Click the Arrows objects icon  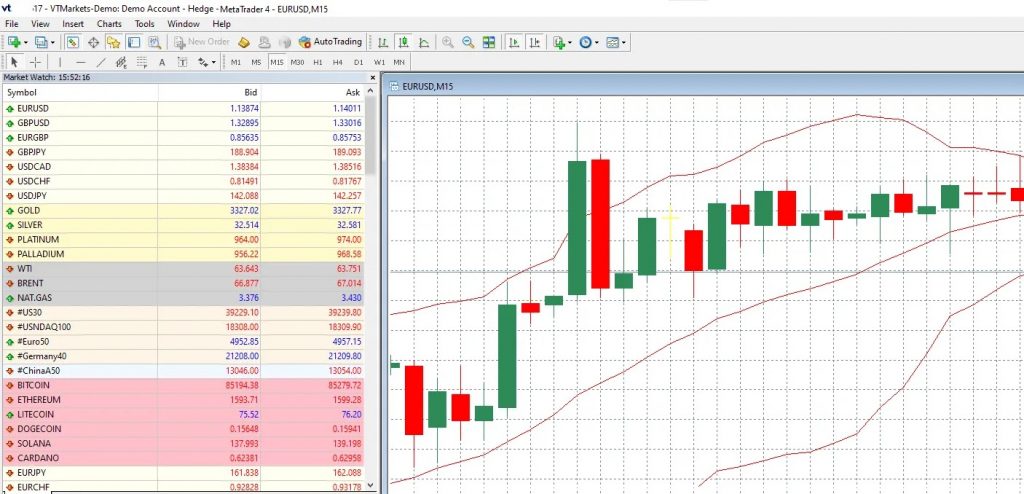click(x=202, y=62)
